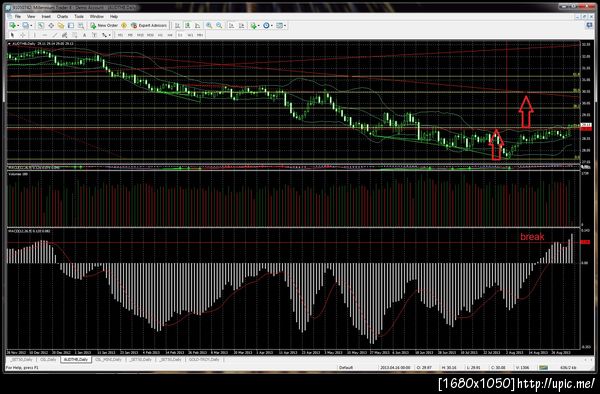Open the Profiles toolbar icon

pyautogui.click(x=25, y=25)
